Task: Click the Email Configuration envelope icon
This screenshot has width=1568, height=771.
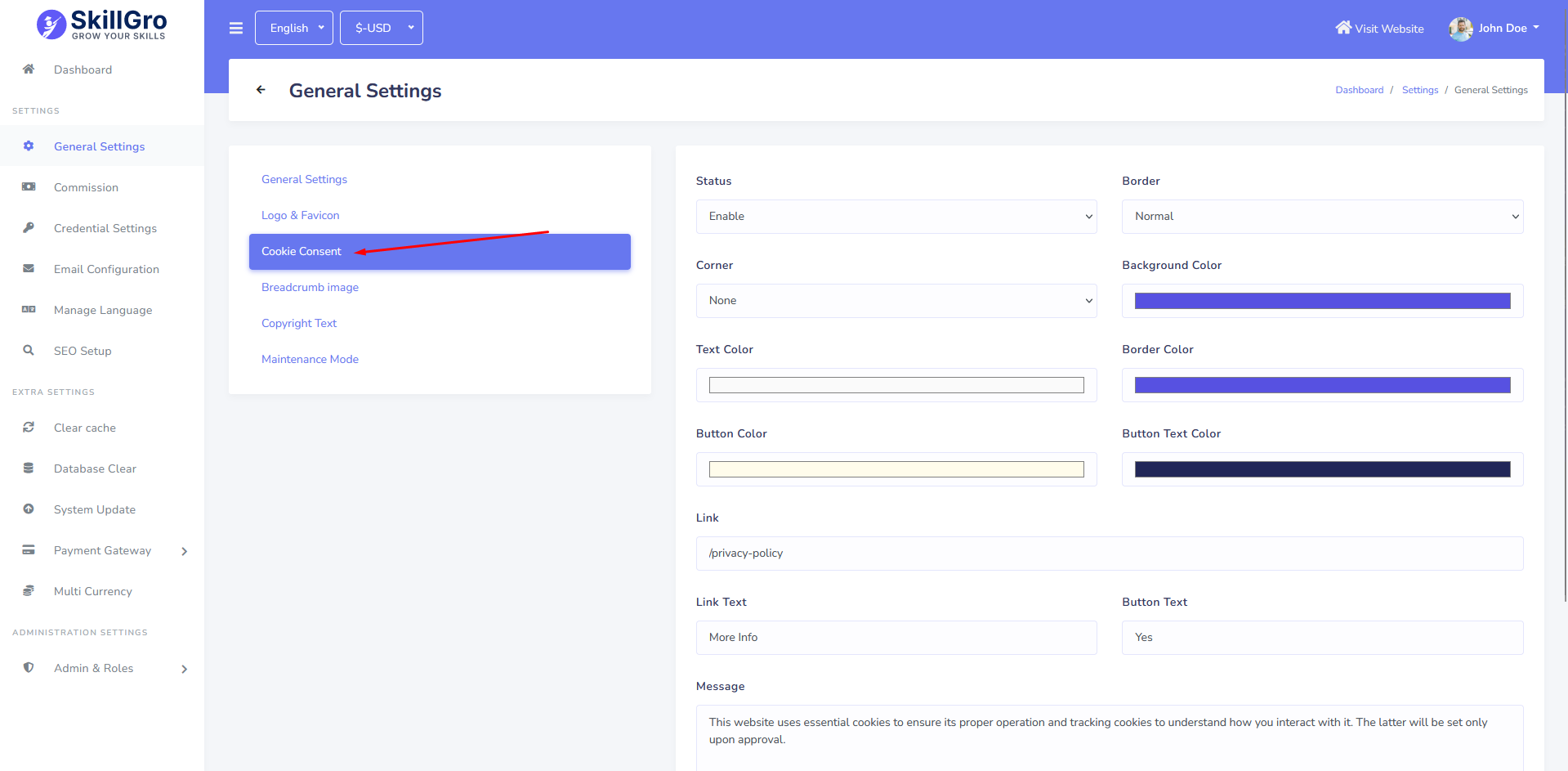Action: tap(29, 269)
